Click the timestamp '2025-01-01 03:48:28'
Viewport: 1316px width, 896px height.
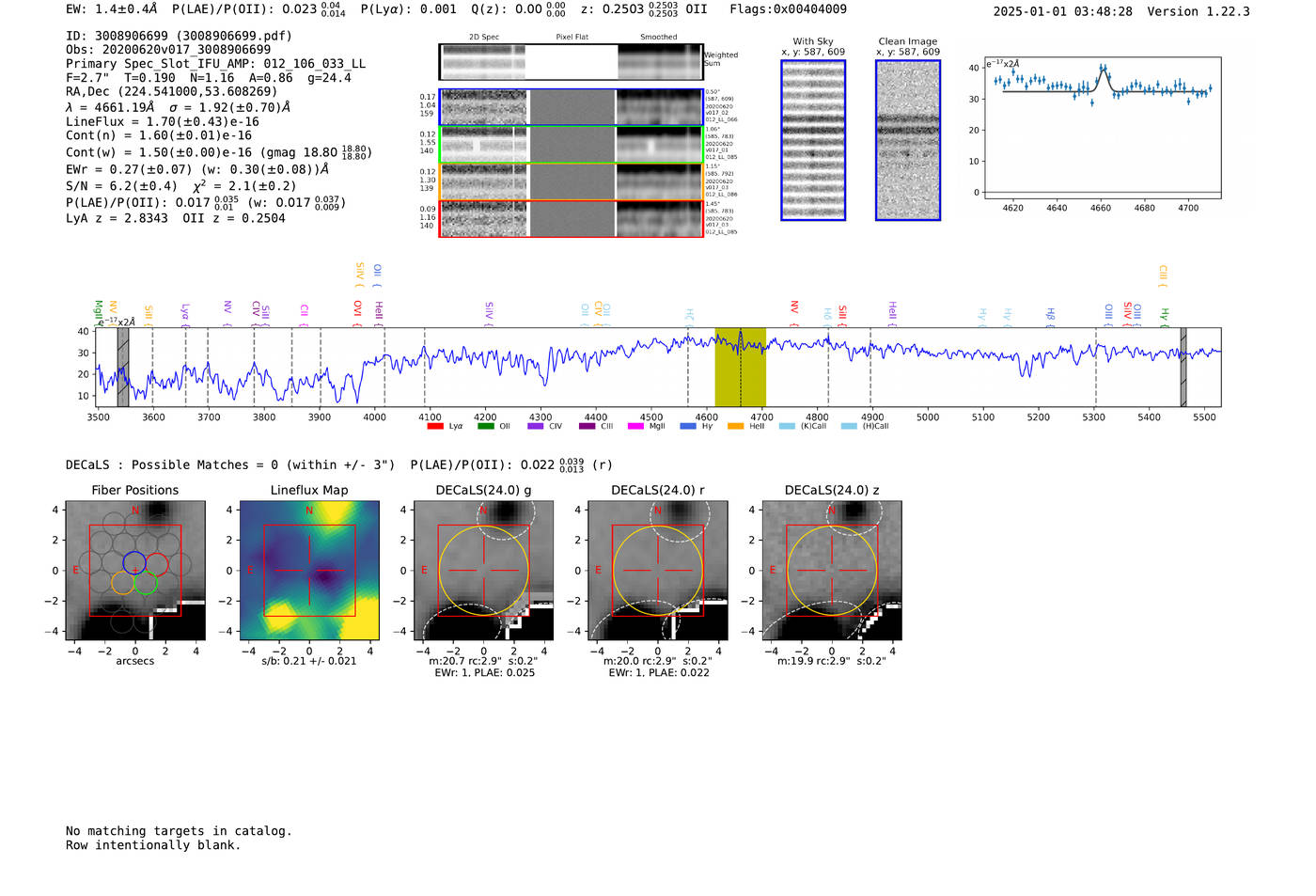tap(1062, 11)
